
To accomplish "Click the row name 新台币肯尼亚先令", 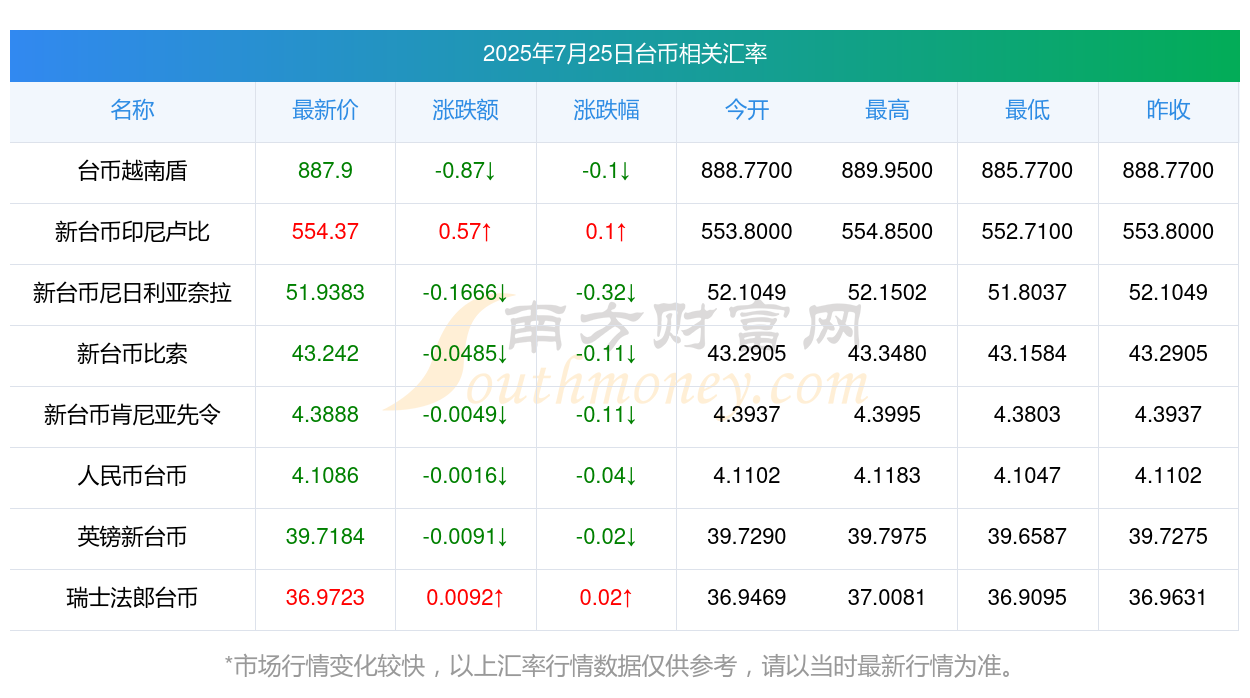I will coord(132,415).
